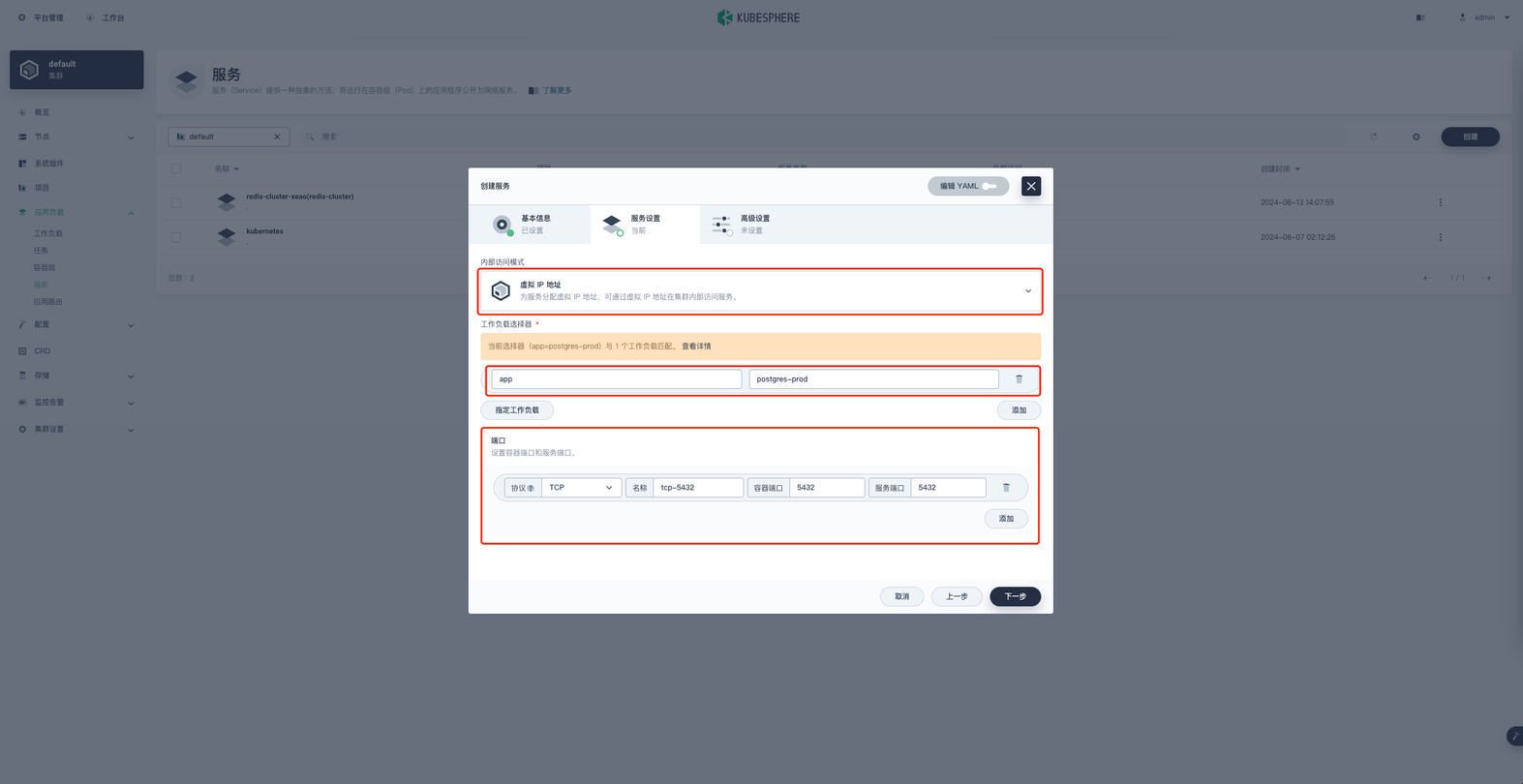The width and height of the screenshot is (1523, 784).
Task: Toggle the select-all checkbox in table header
Action: (x=176, y=168)
